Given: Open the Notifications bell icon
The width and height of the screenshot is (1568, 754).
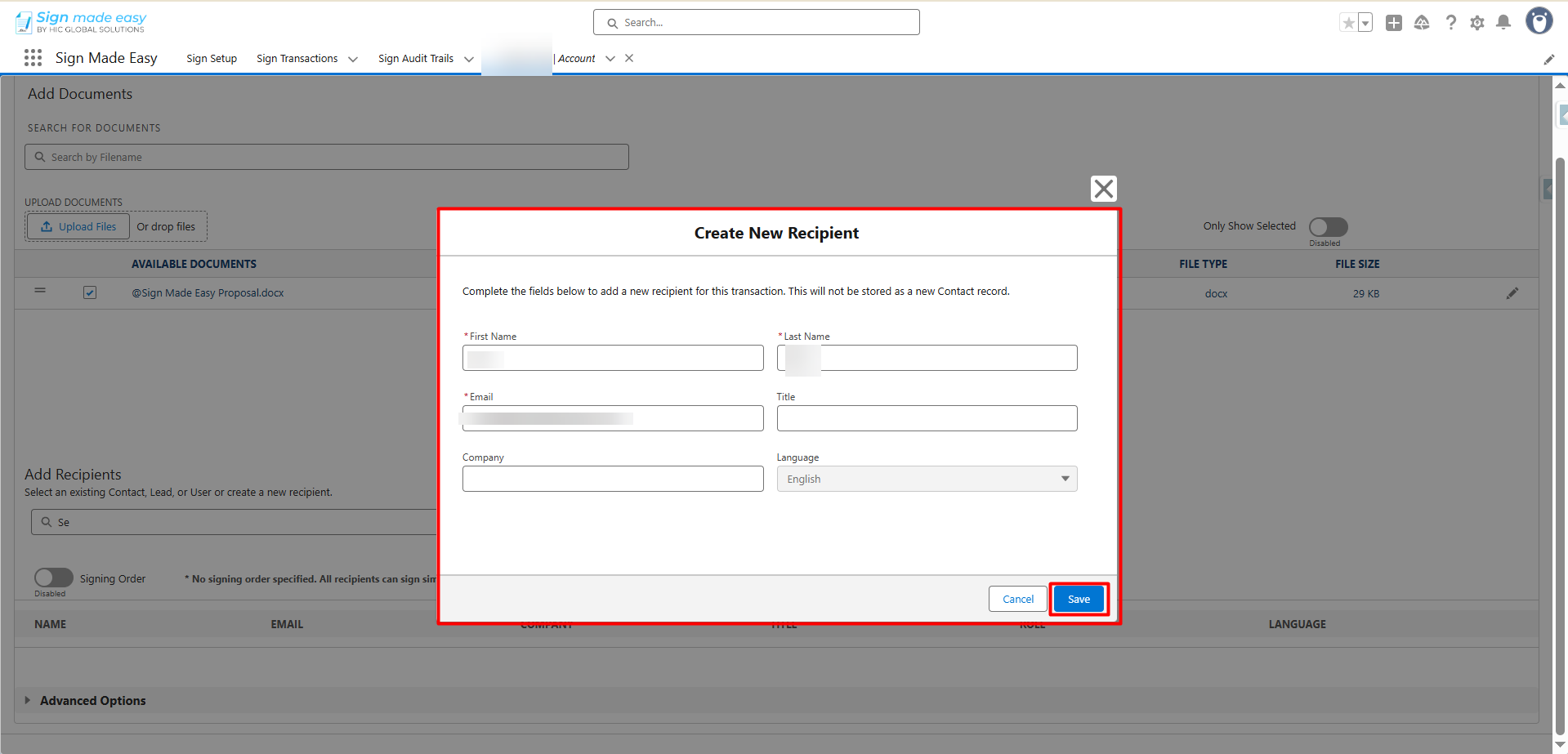Looking at the screenshot, I should click(x=1503, y=23).
